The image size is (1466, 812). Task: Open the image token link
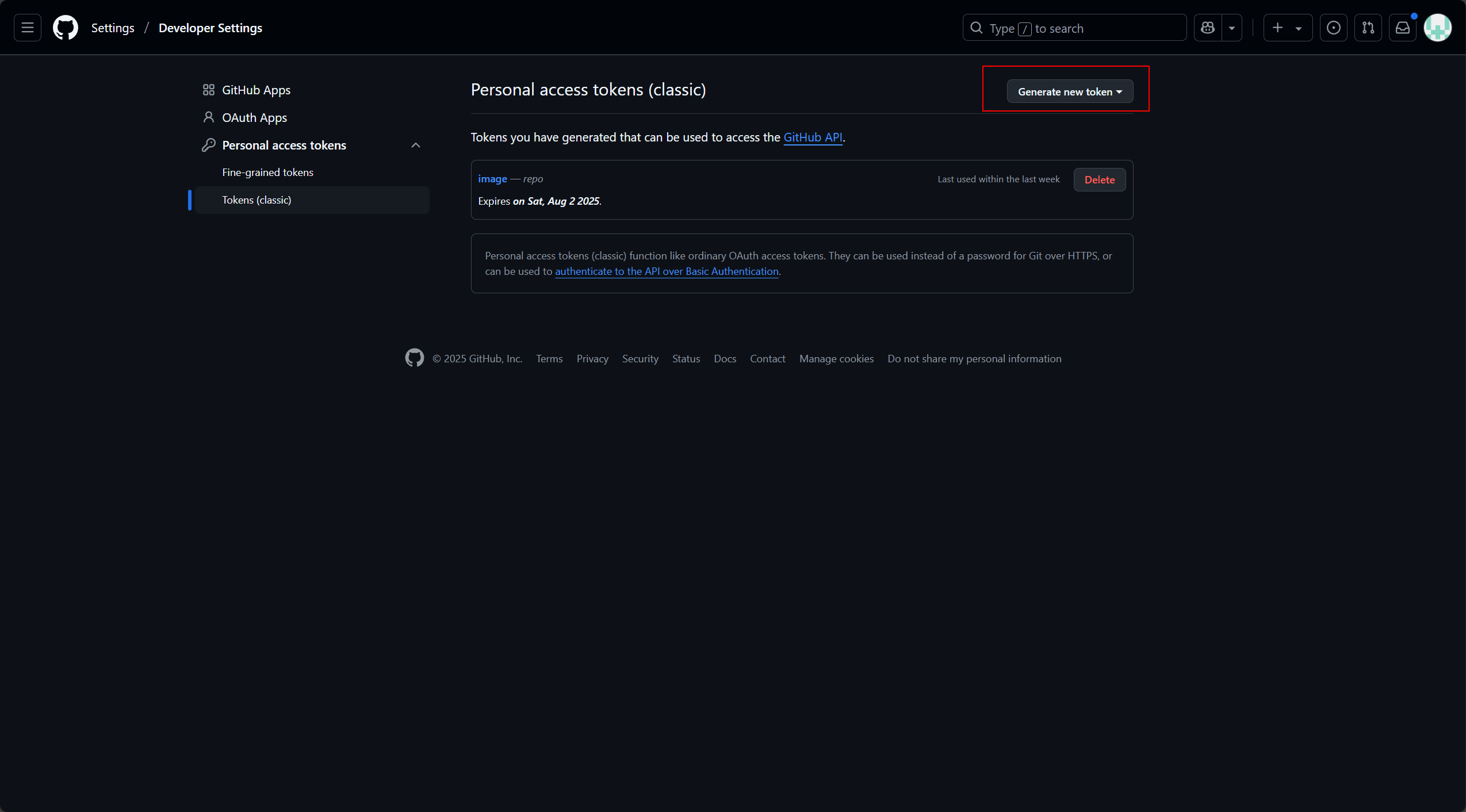click(x=492, y=179)
